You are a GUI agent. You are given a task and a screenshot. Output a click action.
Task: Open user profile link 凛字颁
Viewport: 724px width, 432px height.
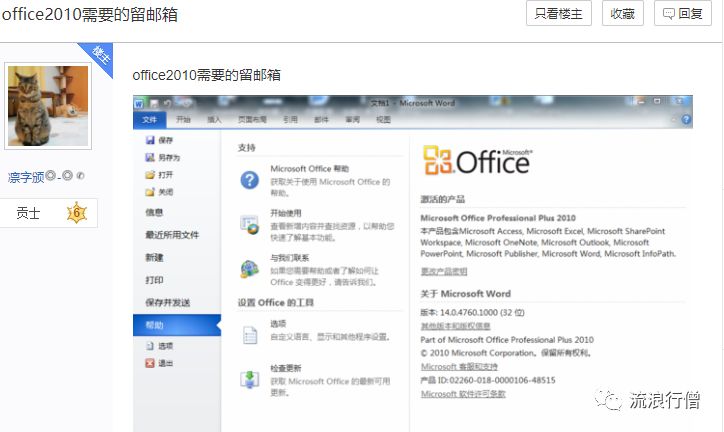click(x=26, y=177)
